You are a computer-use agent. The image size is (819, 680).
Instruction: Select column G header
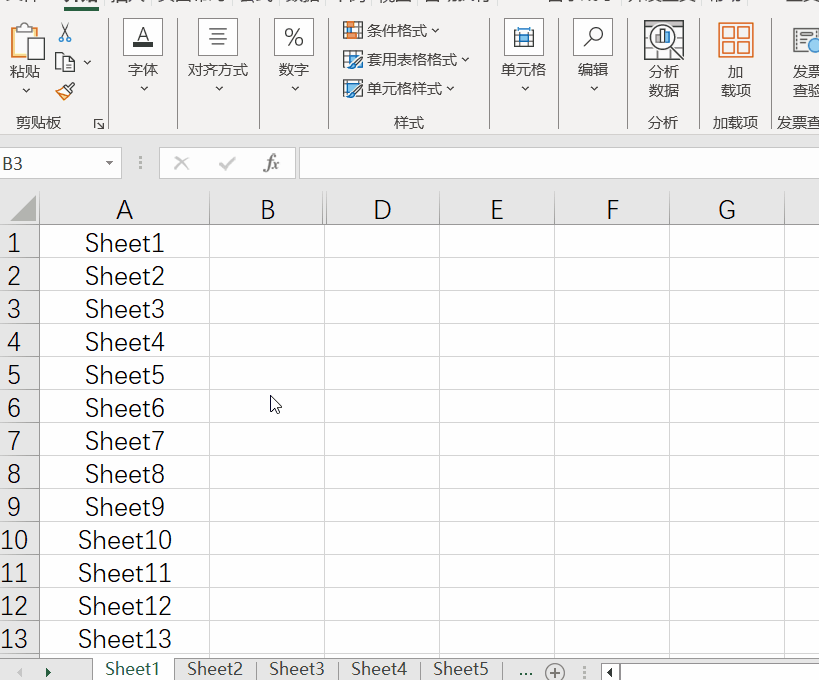click(727, 209)
